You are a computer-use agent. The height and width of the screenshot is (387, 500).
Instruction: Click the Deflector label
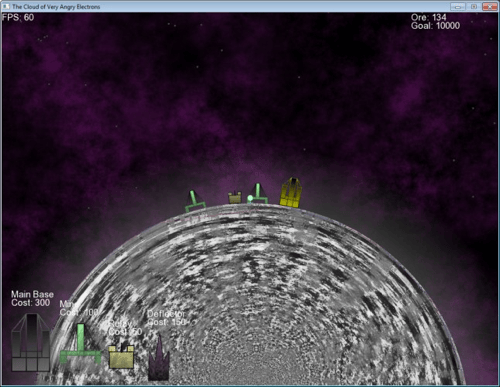tap(166, 314)
